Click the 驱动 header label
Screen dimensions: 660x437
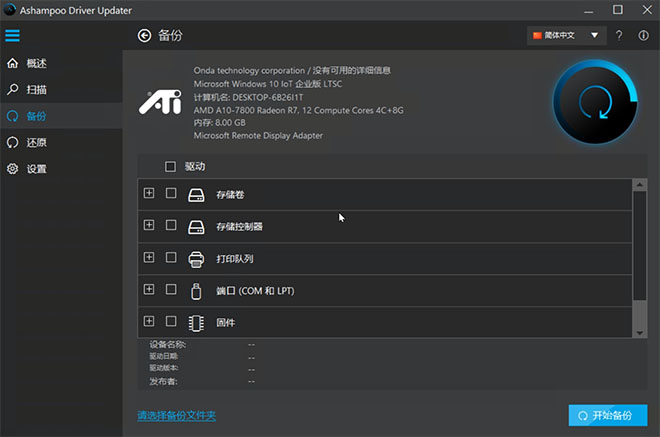195,167
